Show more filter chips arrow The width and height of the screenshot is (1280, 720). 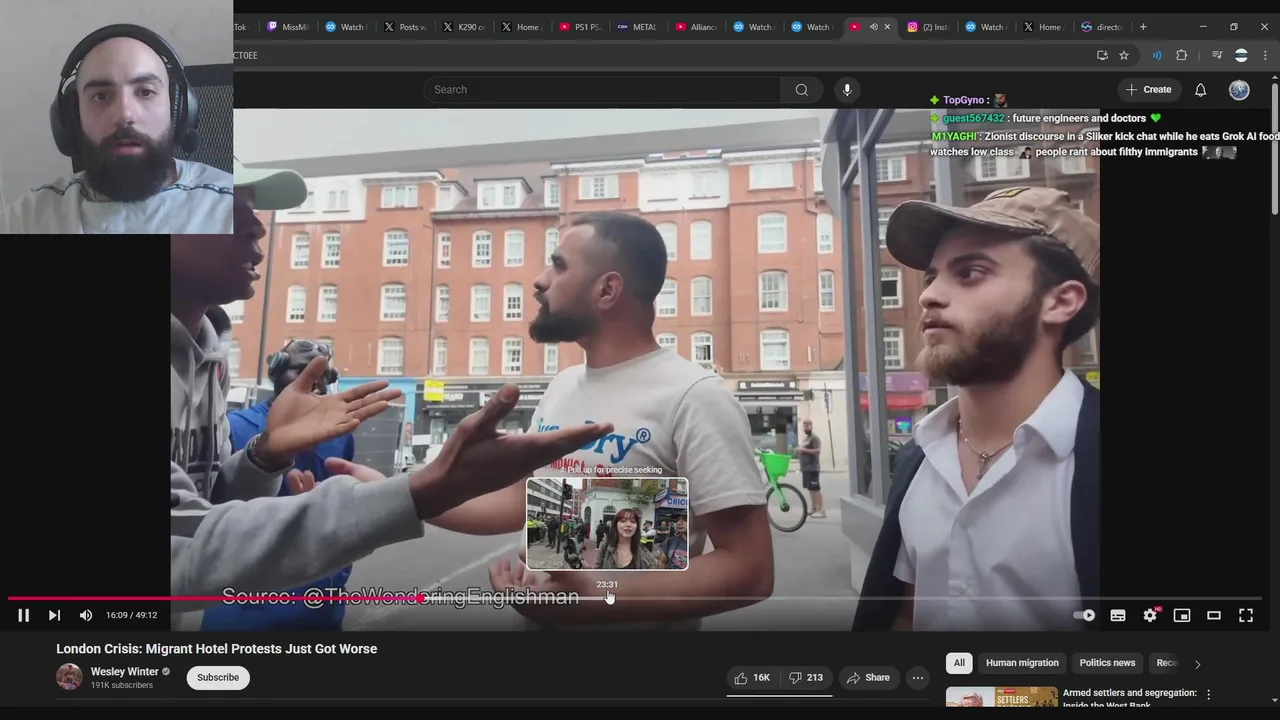point(1197,663)
